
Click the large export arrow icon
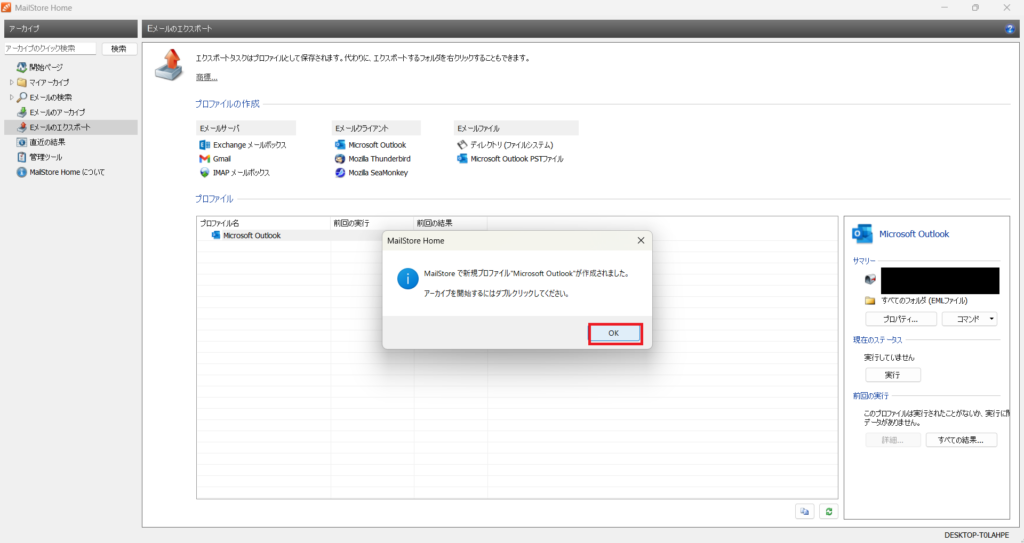pyautogui.click(x=169, y=65)
